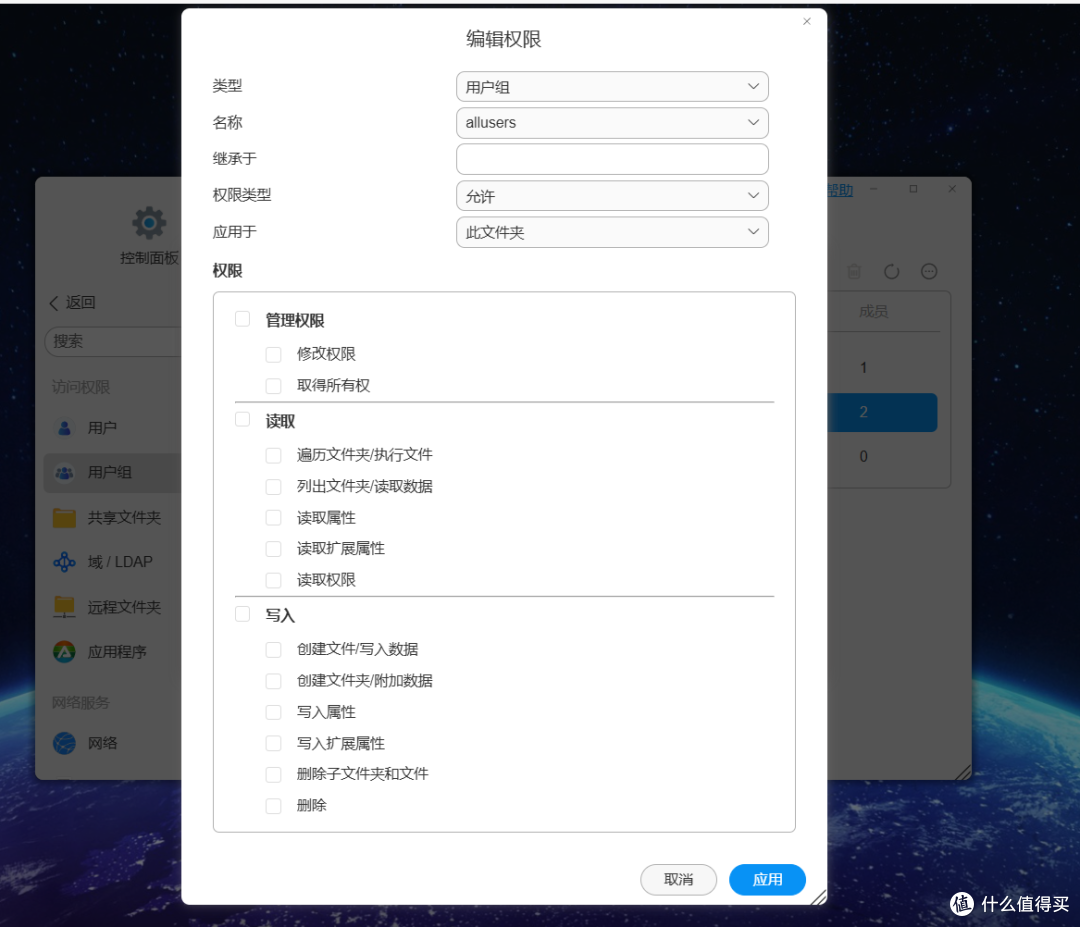
Task: Click the more options ellipsis icon
Action: 929,271
